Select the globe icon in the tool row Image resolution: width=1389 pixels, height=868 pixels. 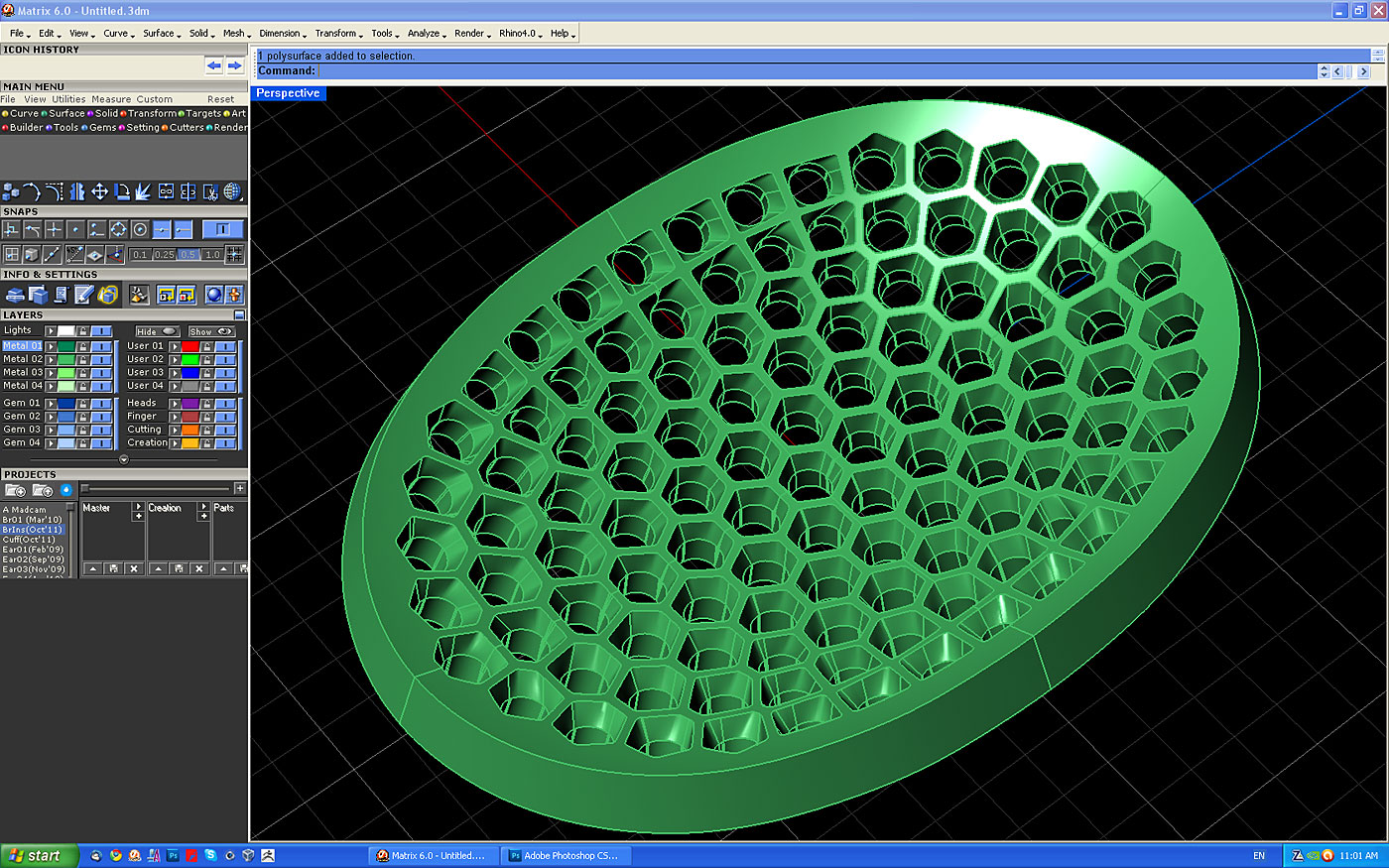tap(232, 191)
